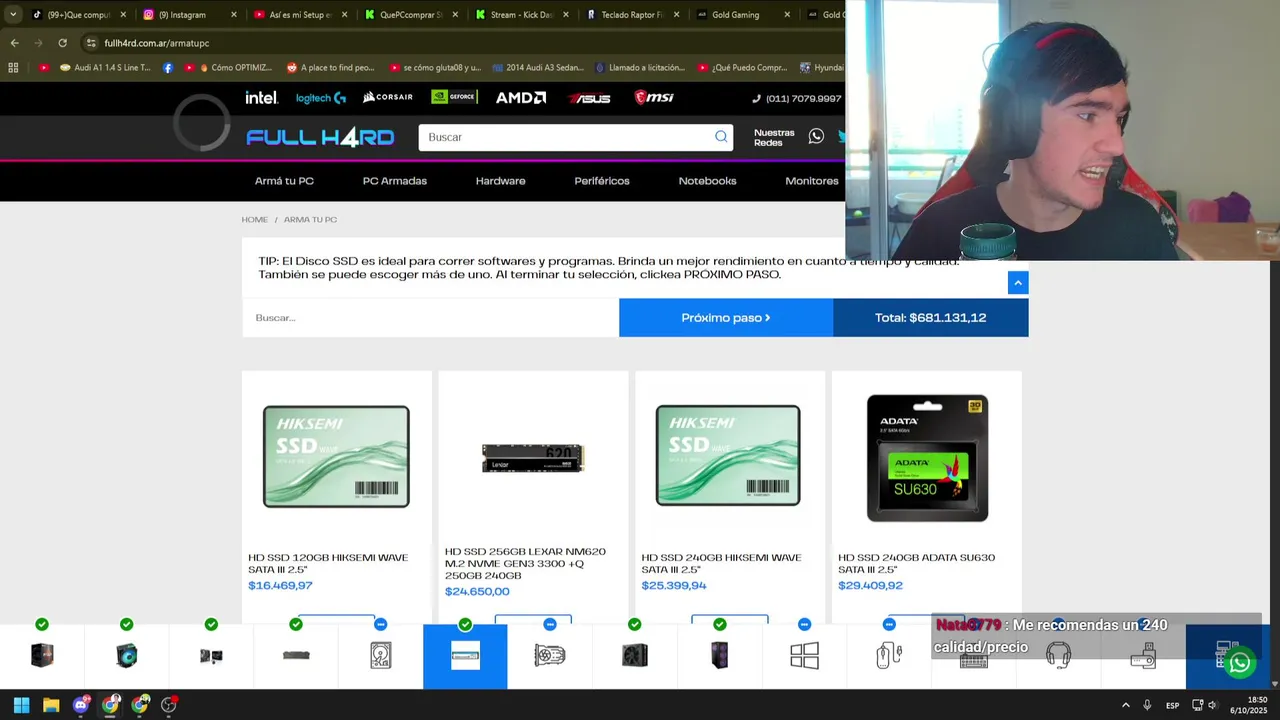Select the mouse peripheral step icon

click(x=889, y=655)
